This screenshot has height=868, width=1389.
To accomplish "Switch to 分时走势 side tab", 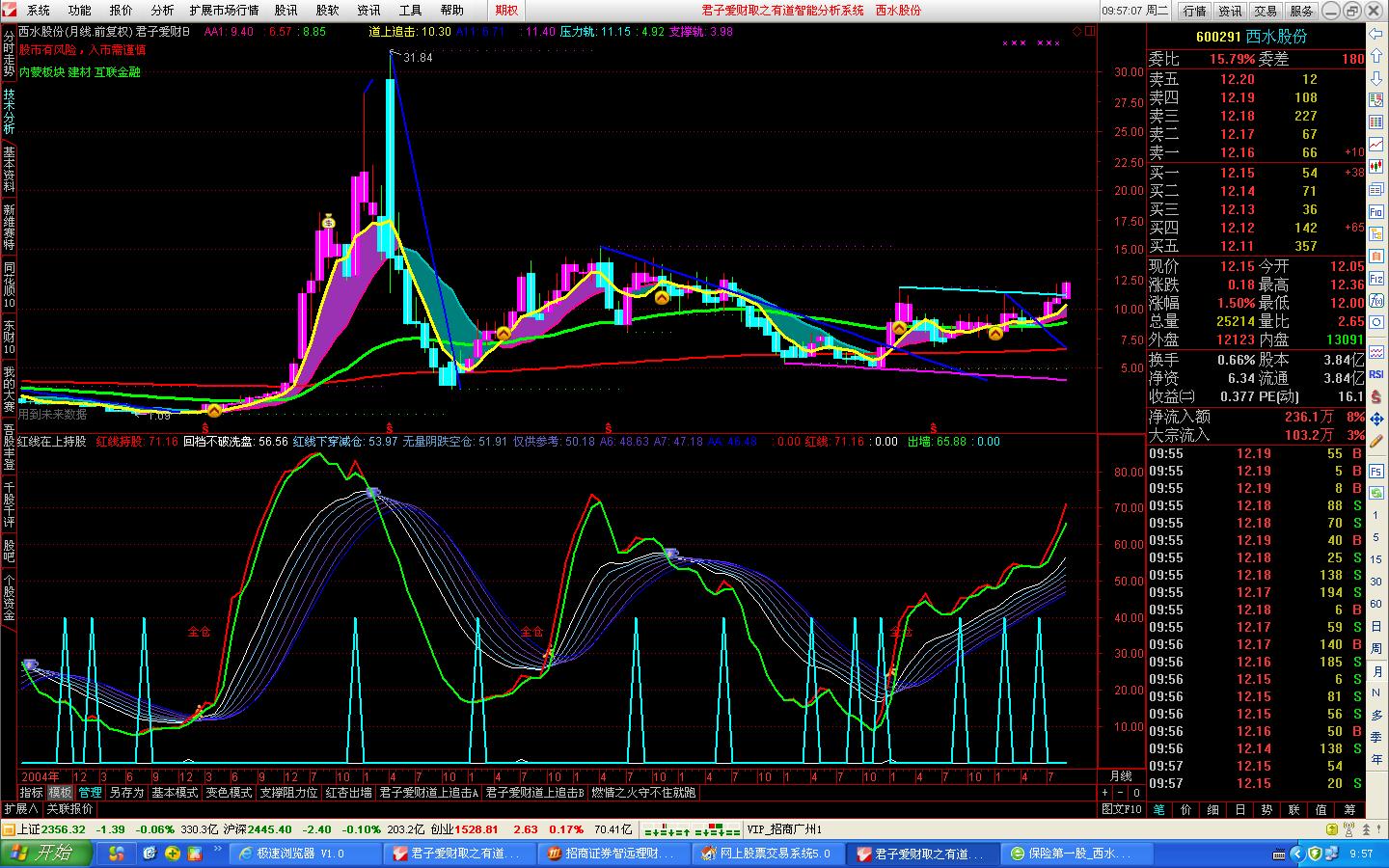I will [x=9, y=54].
